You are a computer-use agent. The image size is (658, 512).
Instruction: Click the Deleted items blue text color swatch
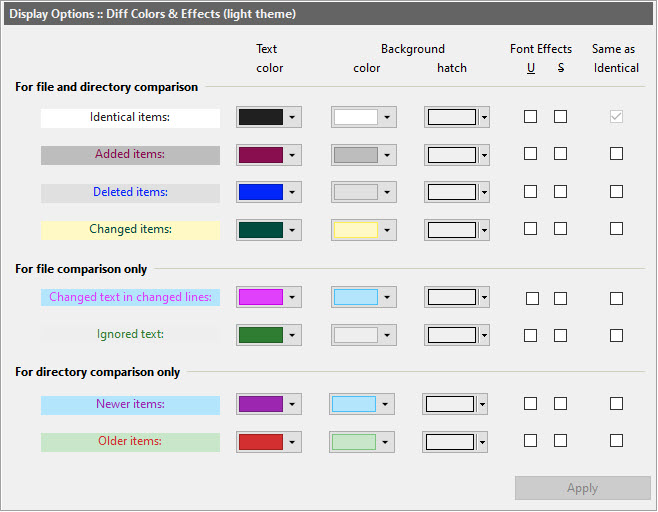(260, 192)
